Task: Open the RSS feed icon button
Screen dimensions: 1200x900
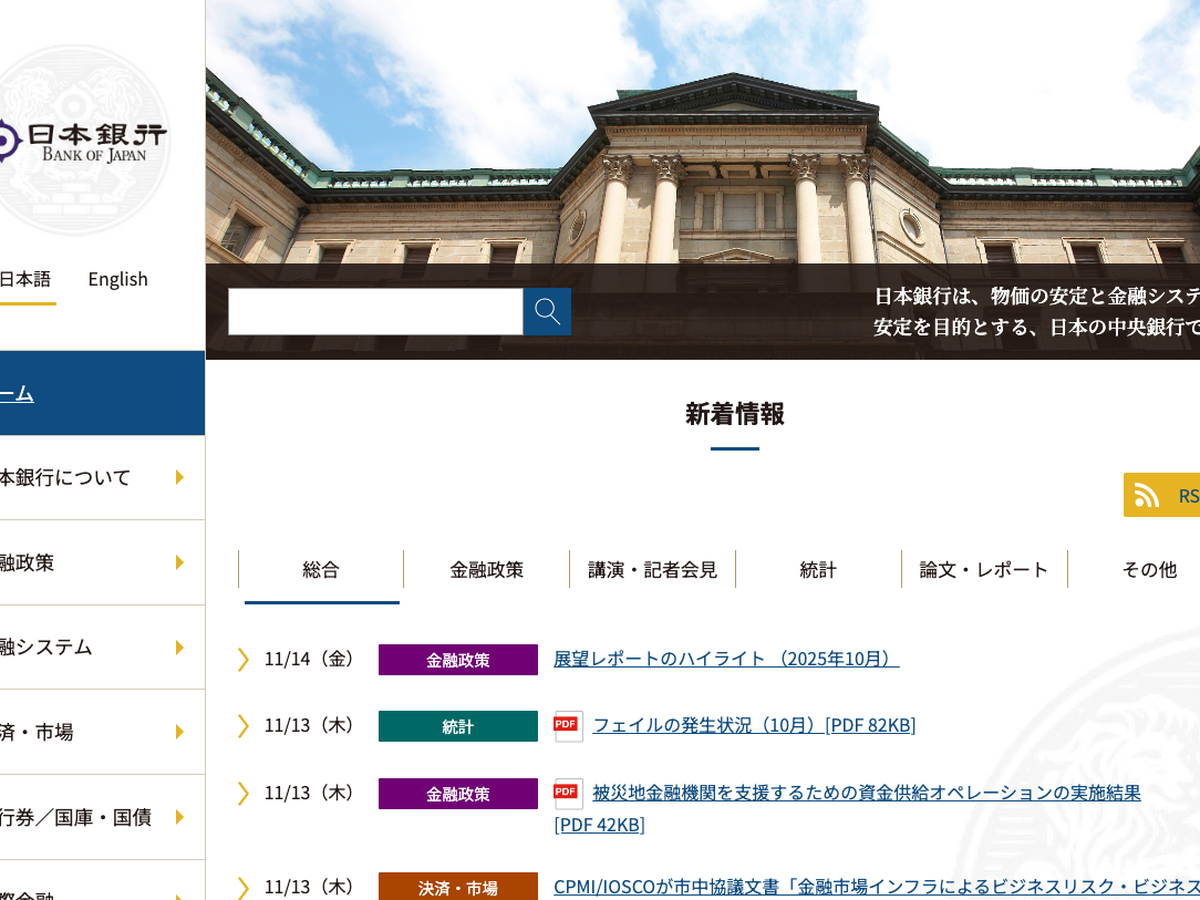Action: tap(1148, 495)
